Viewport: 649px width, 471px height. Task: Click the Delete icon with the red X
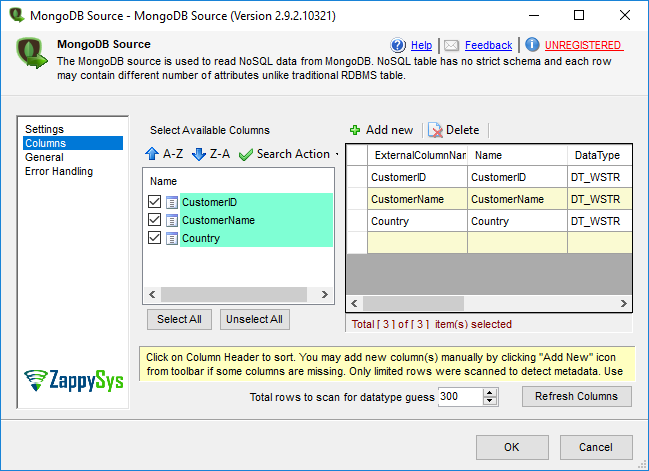pos(435,130)
